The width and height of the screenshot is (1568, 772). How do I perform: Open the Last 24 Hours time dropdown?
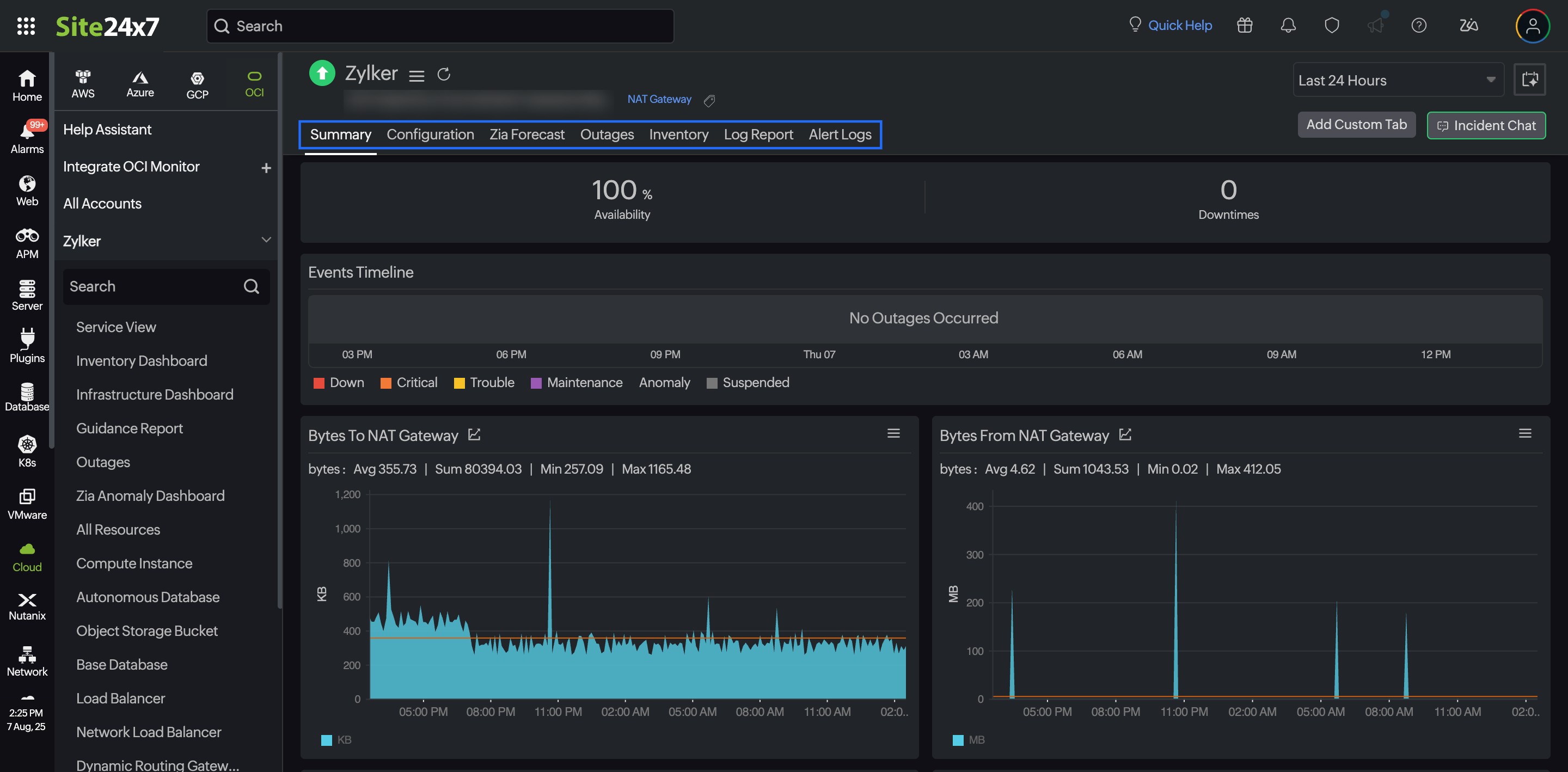click(1397, 79)
